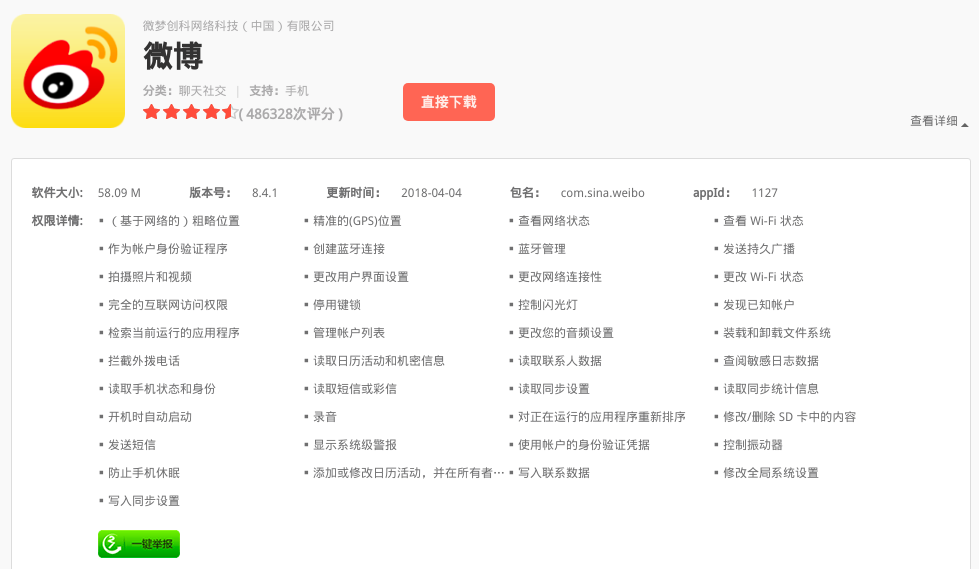
Task: Click permission 录音
Action: click(x=325, y=418)
